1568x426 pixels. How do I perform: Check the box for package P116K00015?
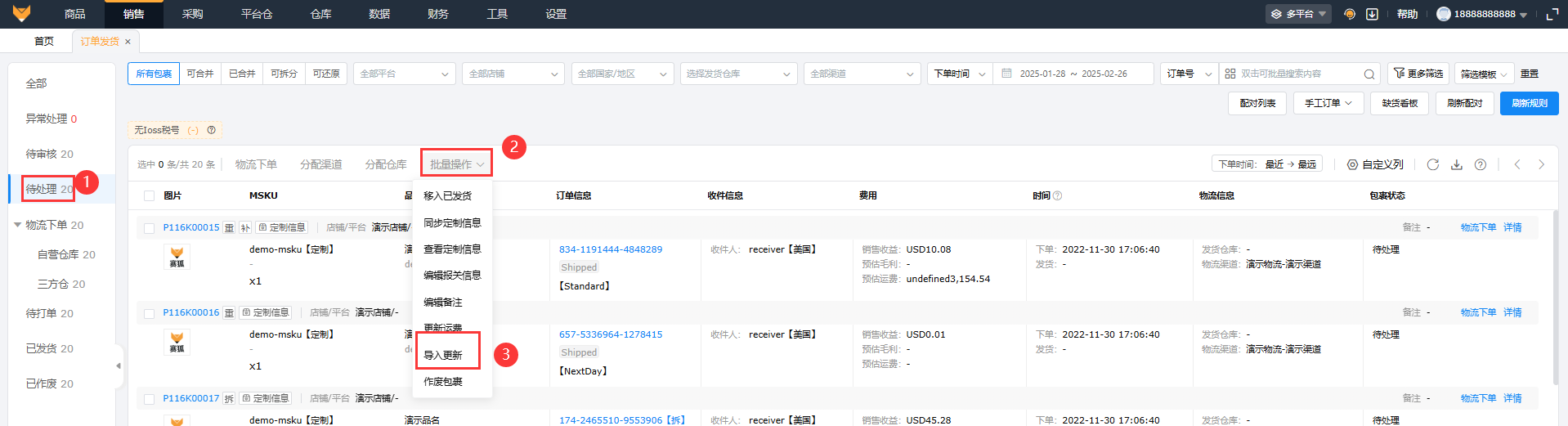(x=149, y=228)
